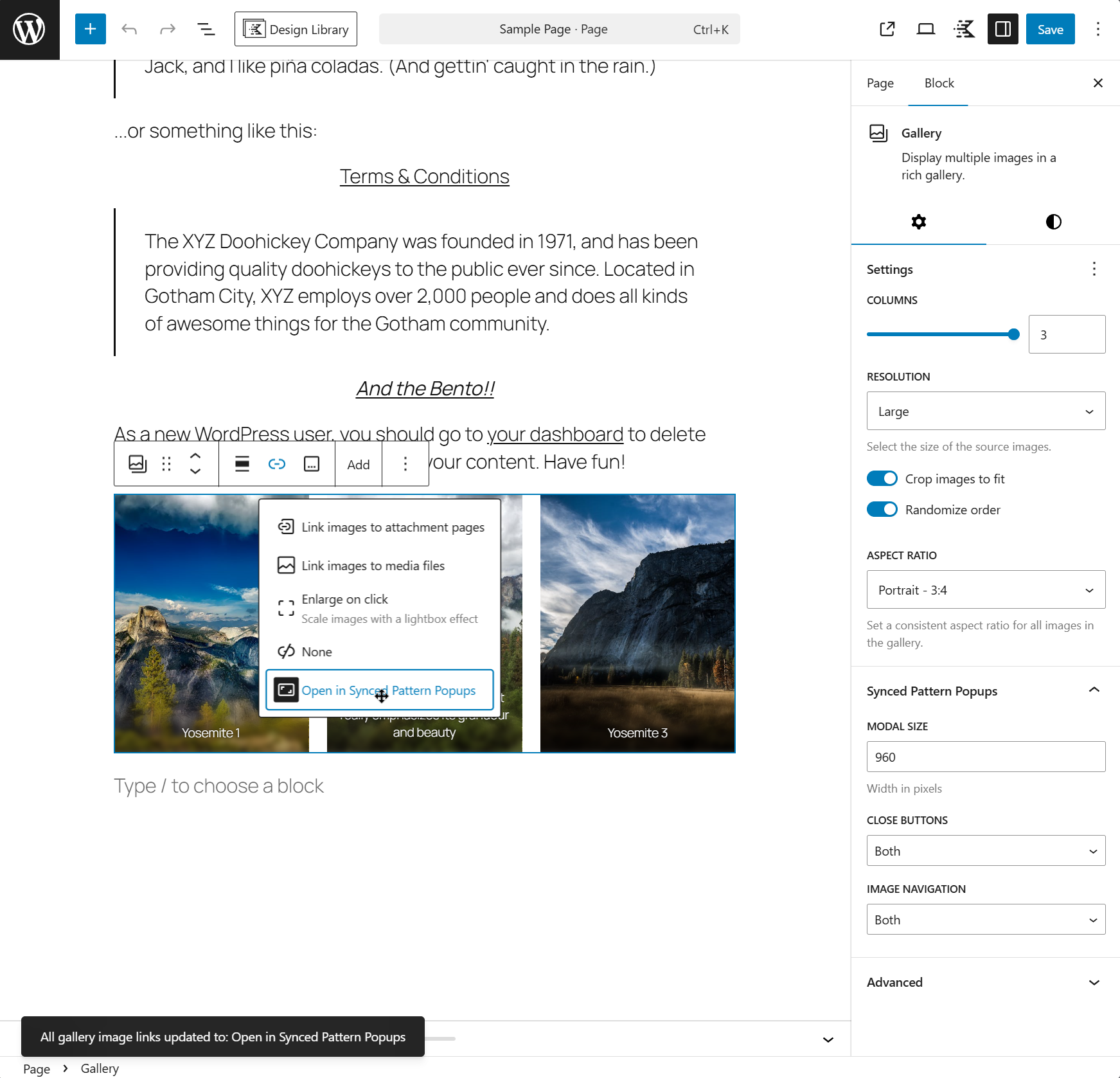This screenshot has width=1120, height=1078.
Task: Adjust the Columns slider
Action: click(1013, 334)
